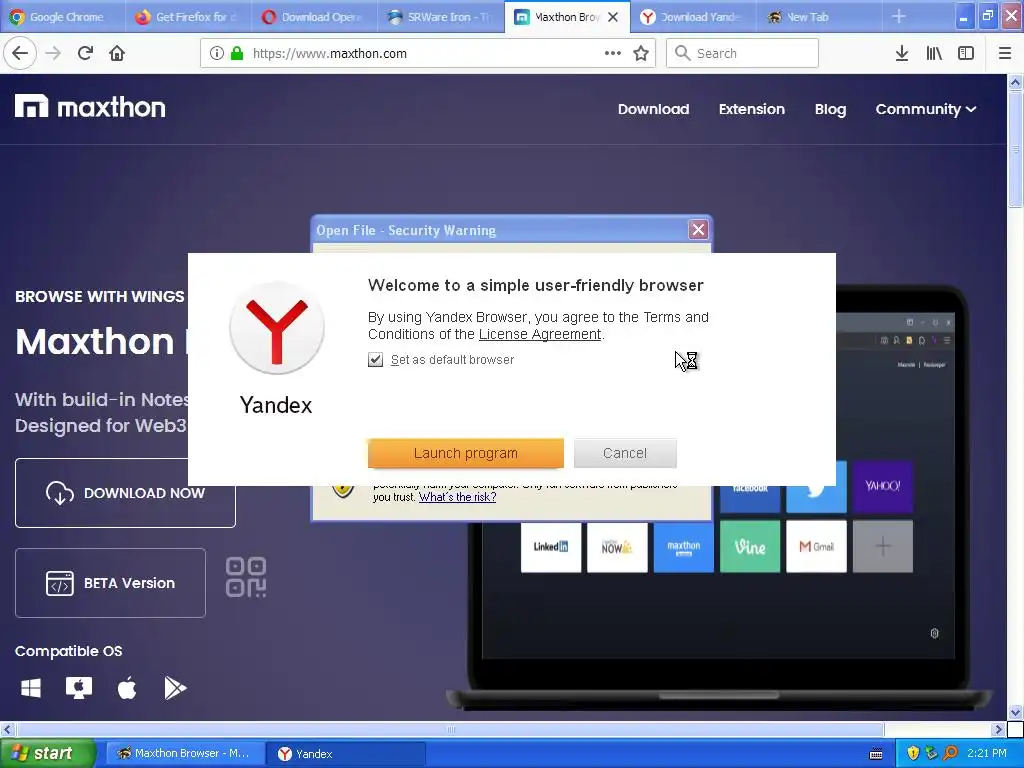The image size is (1024, 768).
Task: Click the BETA Version button
Action: 110,583
